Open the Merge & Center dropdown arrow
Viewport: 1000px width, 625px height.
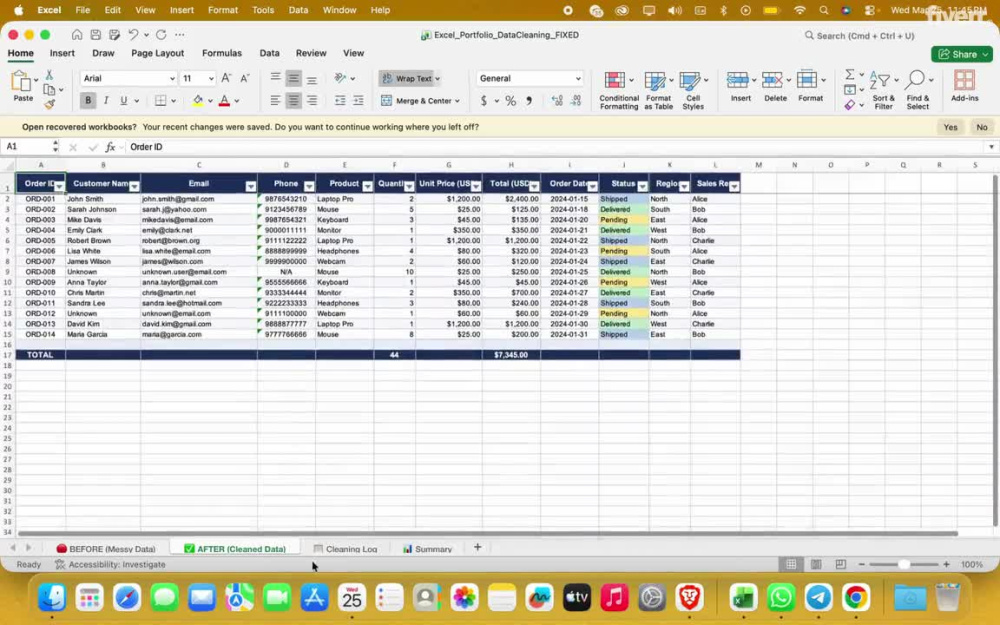click(x=457, y=101)
